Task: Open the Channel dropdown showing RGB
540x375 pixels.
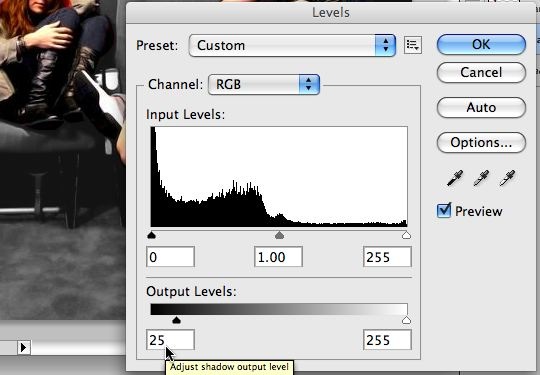Action: [x=264, y=84]
